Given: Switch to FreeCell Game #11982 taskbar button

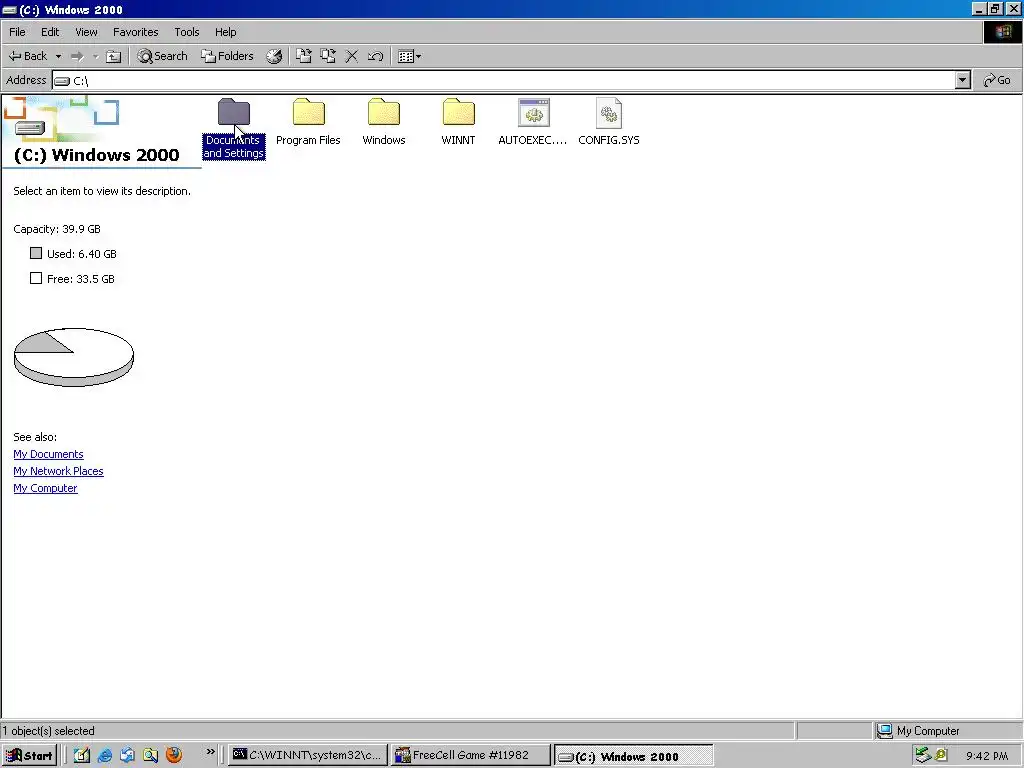Looking at the screenshot, I should click(471, 756).
